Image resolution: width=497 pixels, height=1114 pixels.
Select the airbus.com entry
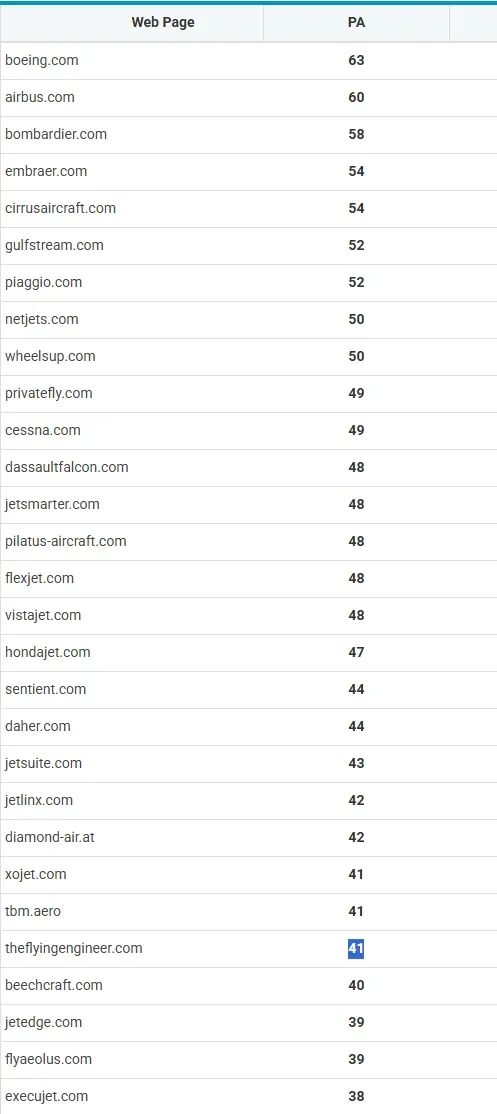[40, 97]
